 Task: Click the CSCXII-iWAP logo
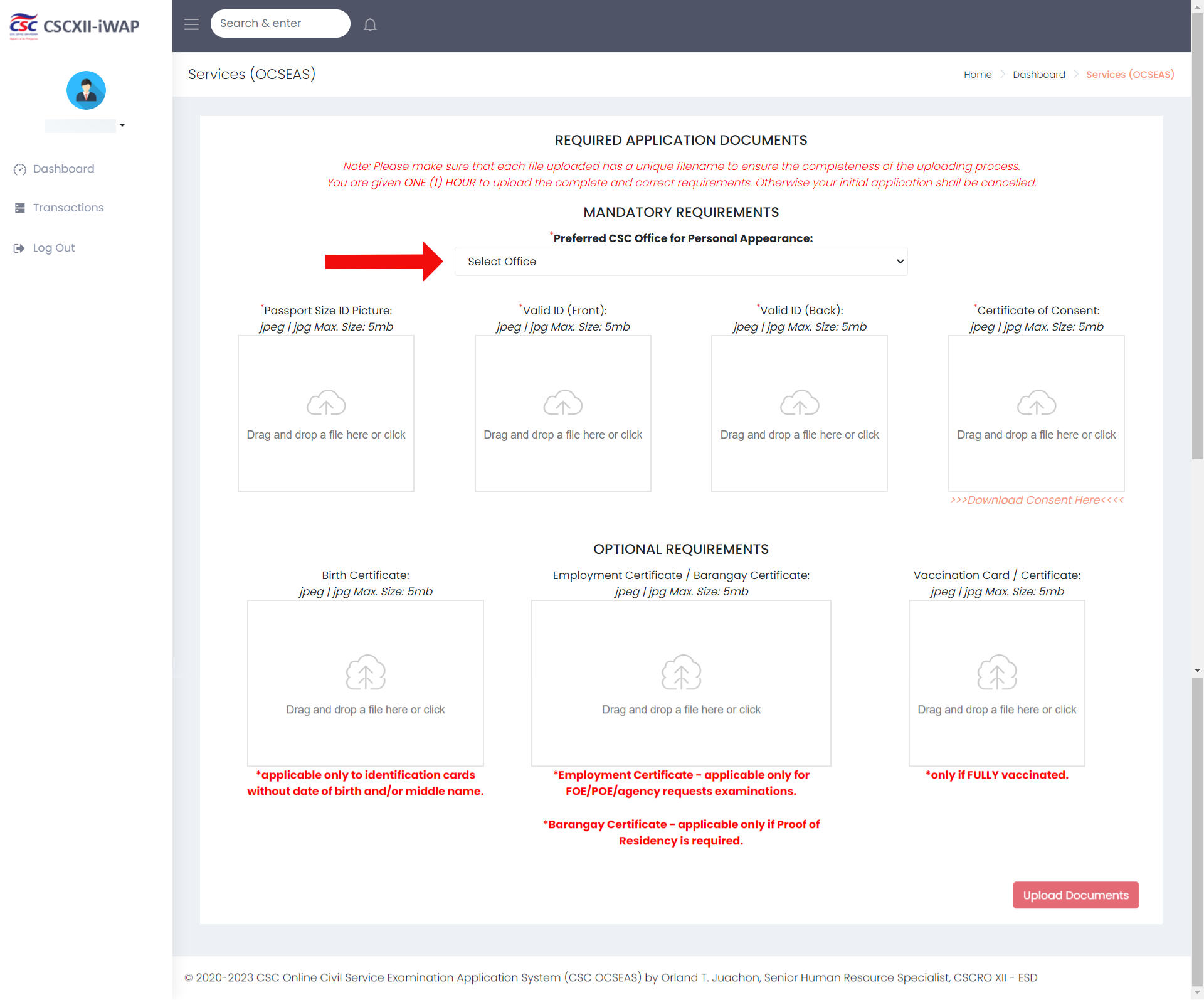(75, 26)
